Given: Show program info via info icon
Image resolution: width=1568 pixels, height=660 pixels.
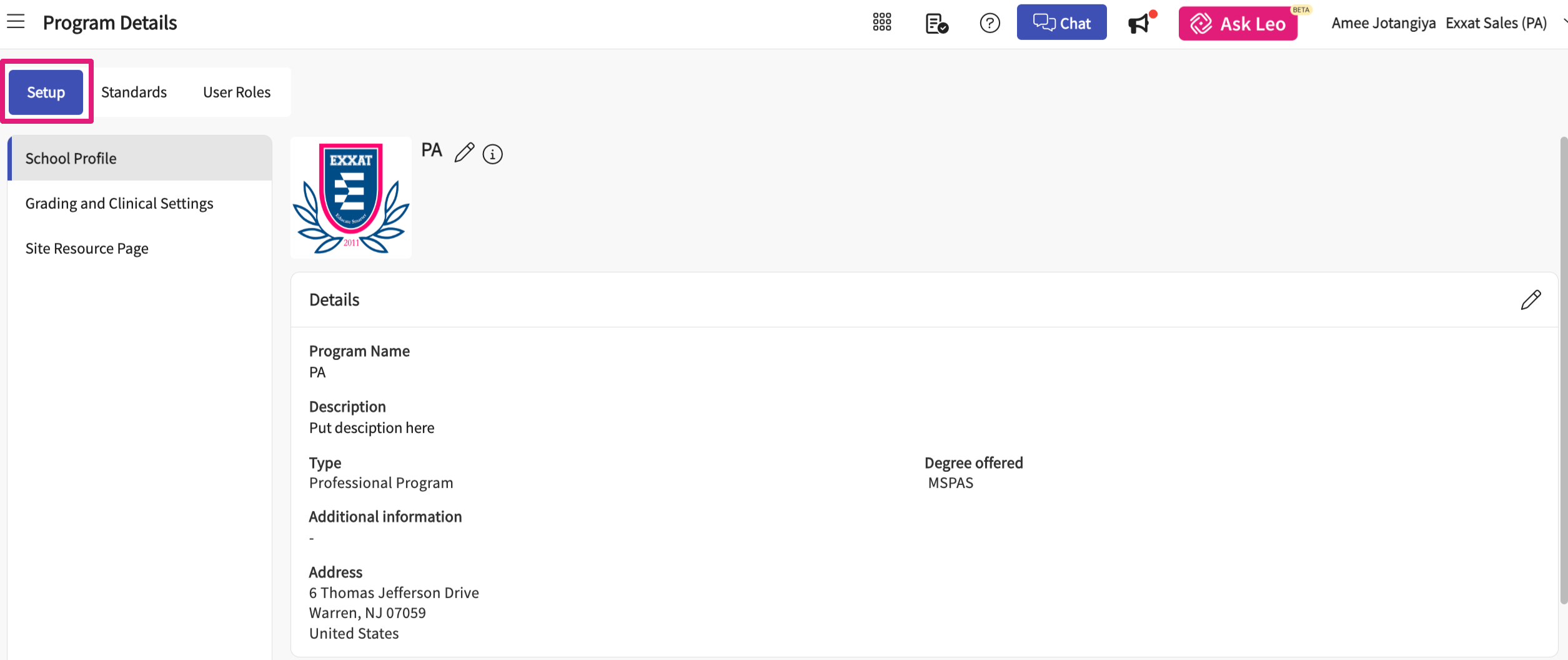Looking at the screenshot, I should 492,154.
